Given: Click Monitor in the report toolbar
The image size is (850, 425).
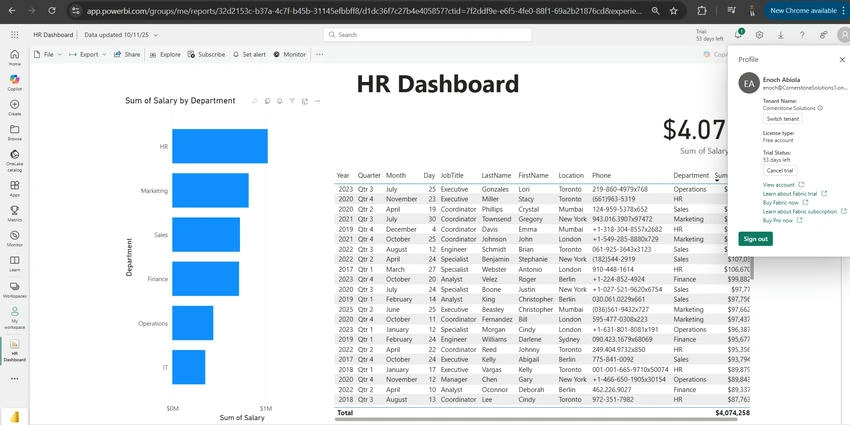Looking at the screenshot, I should [289, 54].
